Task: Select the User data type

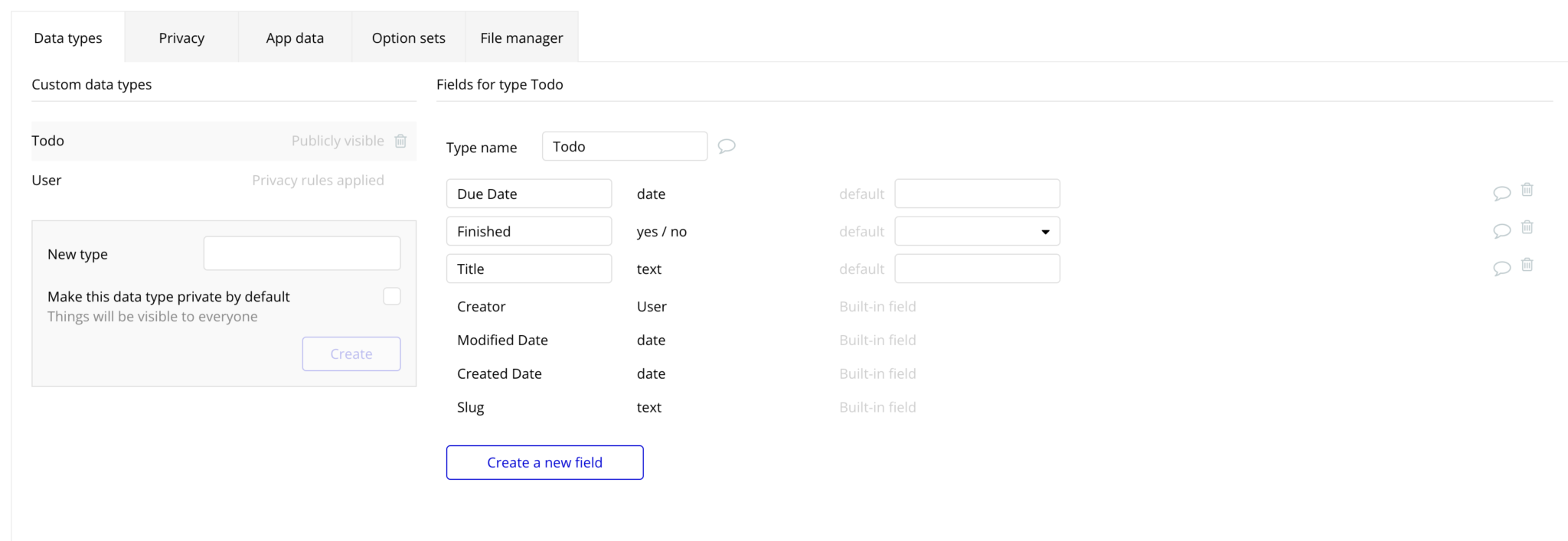Action: pyautogui.click(x=47, y=181)
